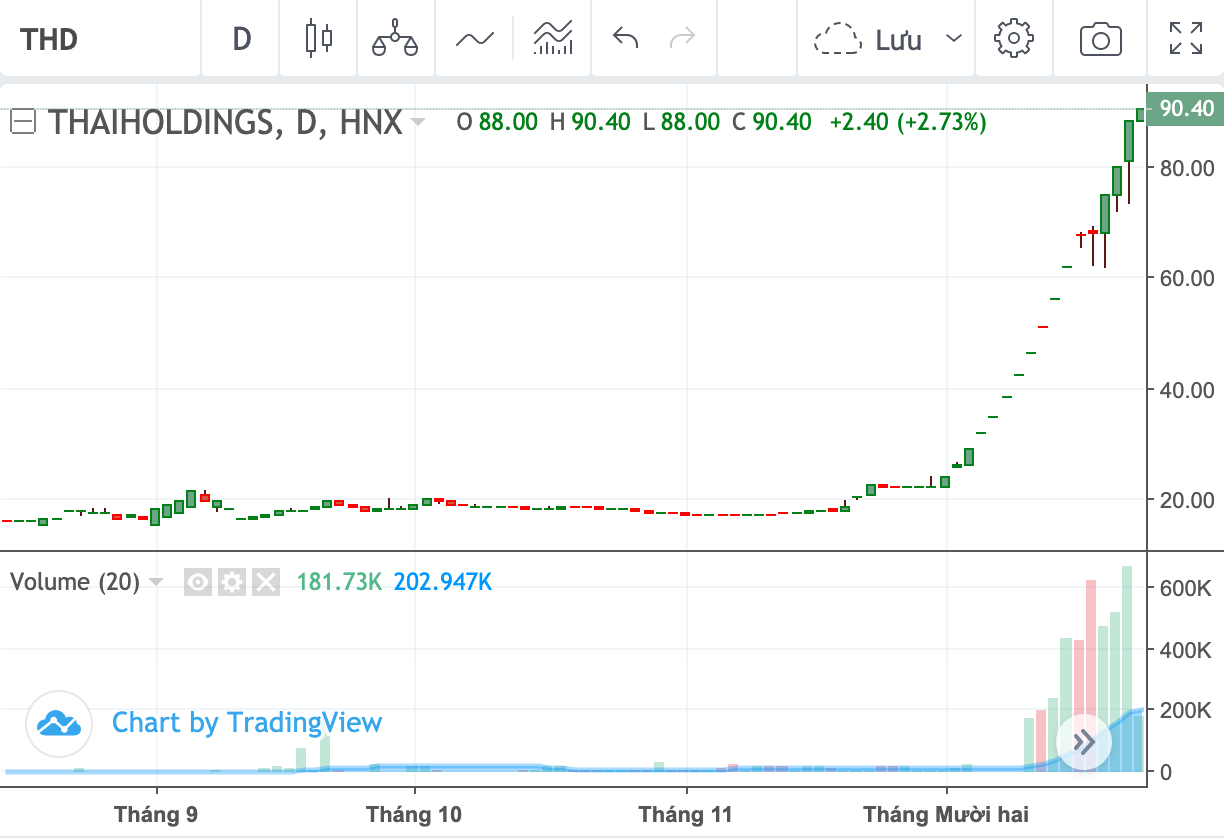Click the 40.00 price axis label
The width and height of the screenshot is (1224, 840).
tap(1187, 389)
